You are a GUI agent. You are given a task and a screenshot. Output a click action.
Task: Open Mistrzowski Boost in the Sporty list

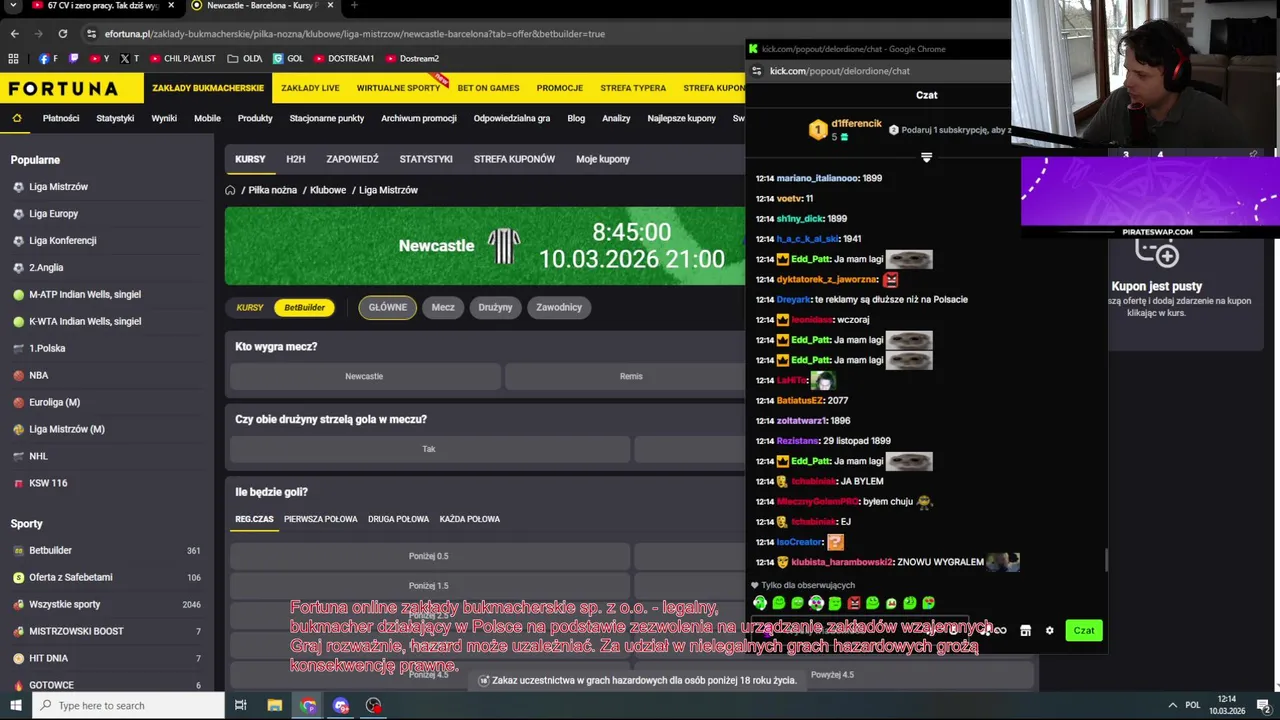coord(76,631)
